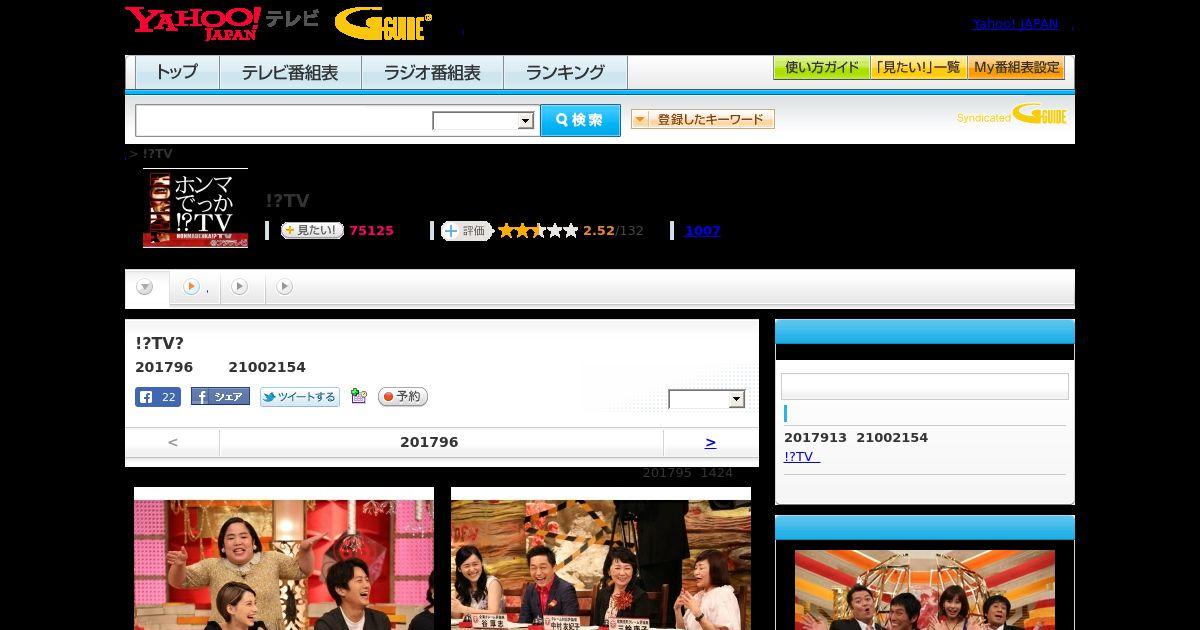This screenshot has height=630, width=1200.
Task: Open the dropdown beside the search field
Action: tap(483, 121)
